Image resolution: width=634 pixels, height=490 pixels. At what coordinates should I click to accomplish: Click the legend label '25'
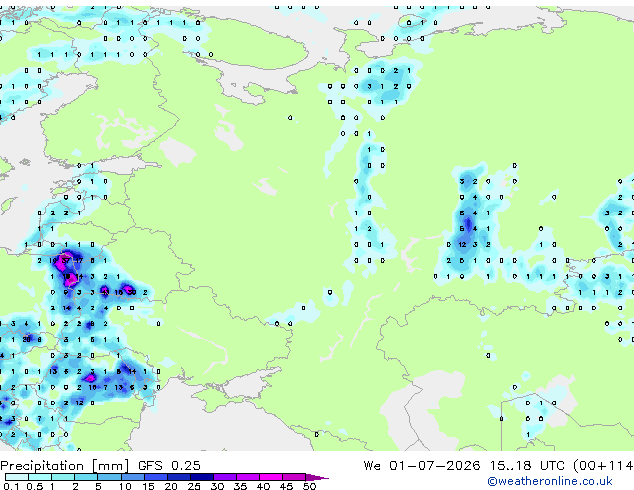[x=194, y=486]
